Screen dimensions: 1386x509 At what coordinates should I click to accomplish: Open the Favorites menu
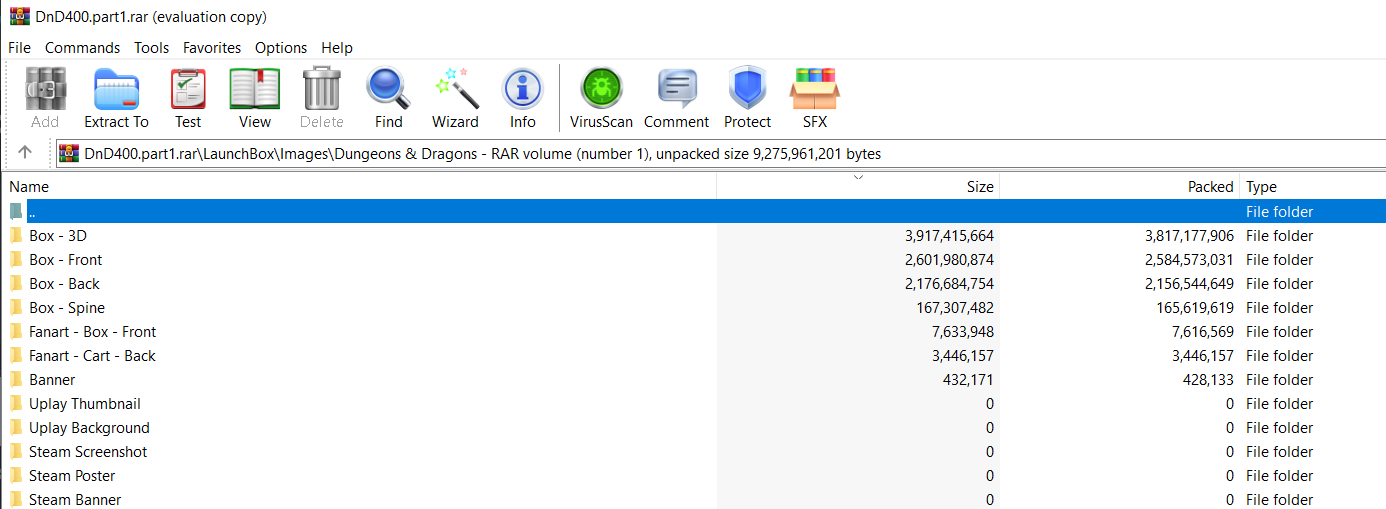(x=212, y=47)
